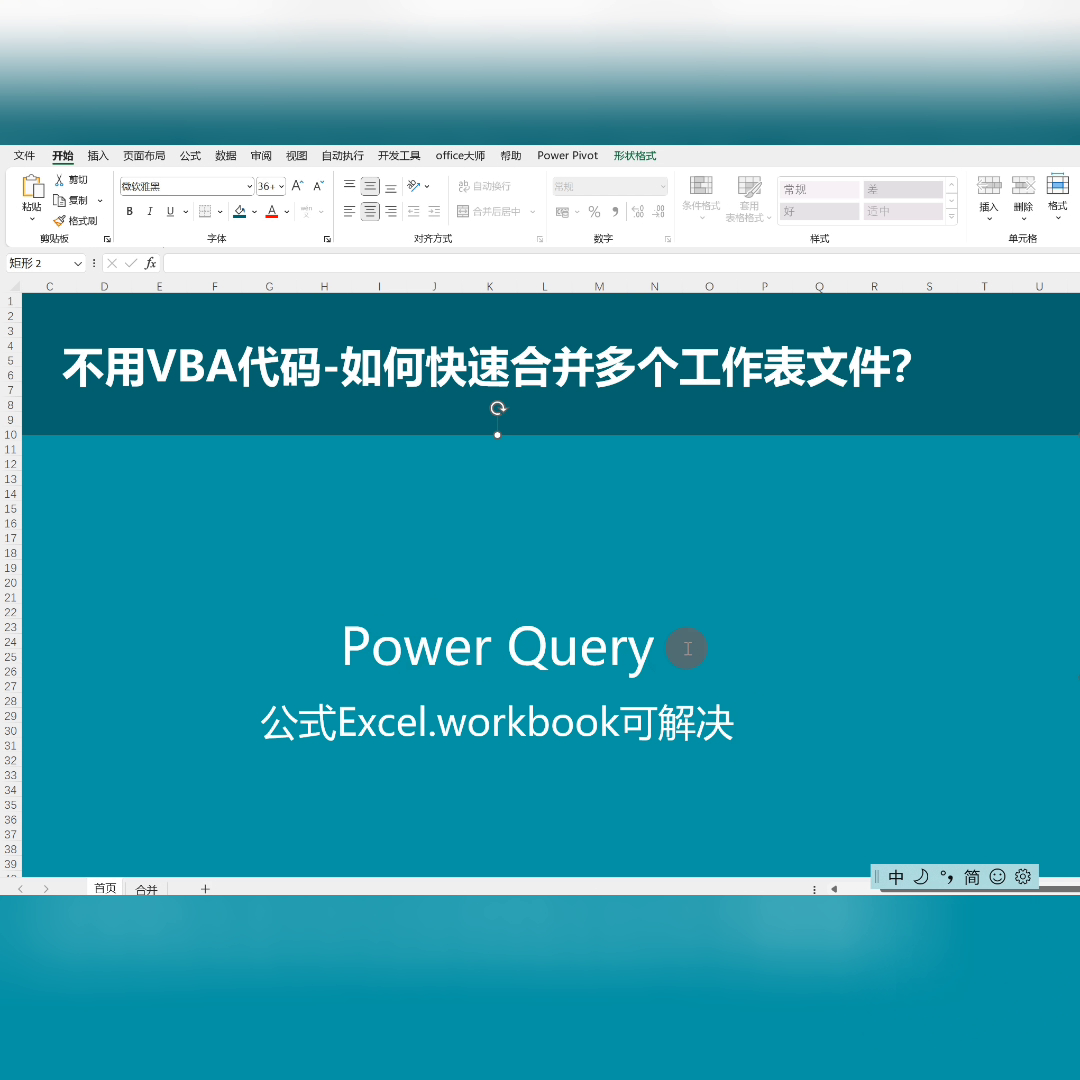Expand the borders options arrow
This screenshot has height=1080, width=1080.
(220, 212)
